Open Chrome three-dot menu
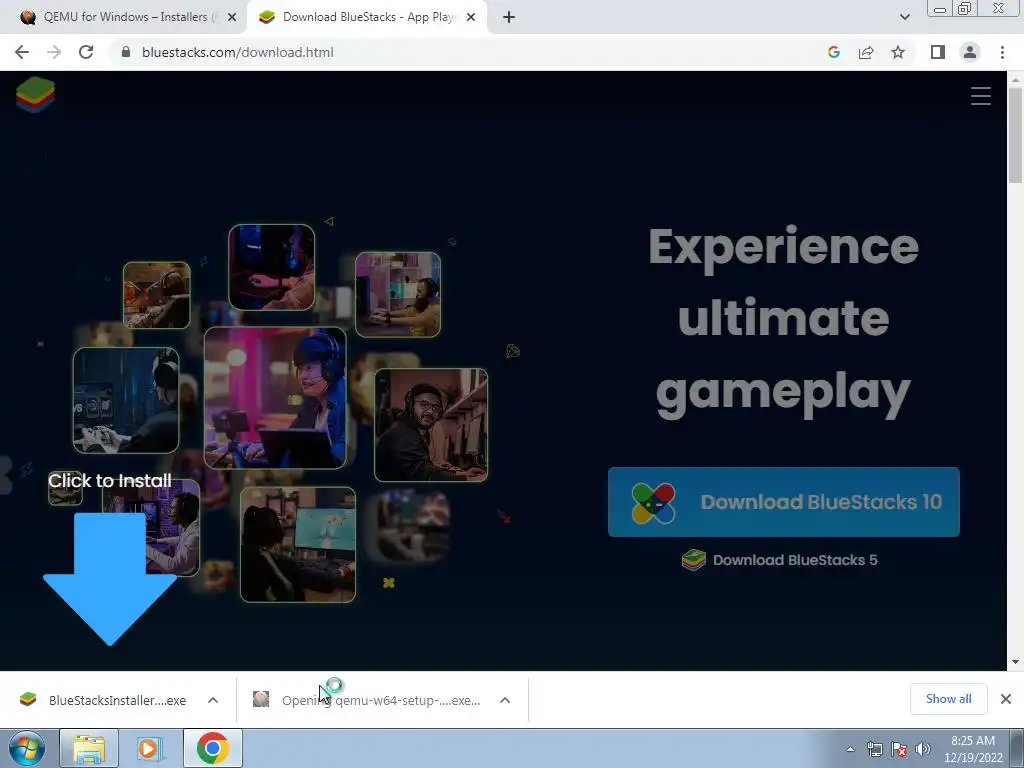This screenshot has width=1024, height=768. pyautogui.click(x=1002, y=52)
